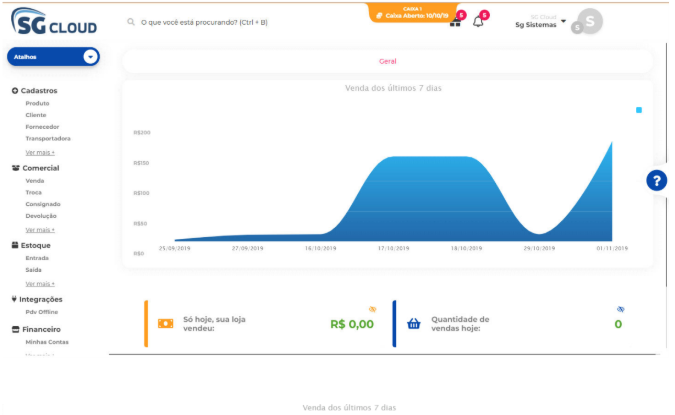The image size is (675, 415).
Task: Open the Estoque section heading
Action: pos(36,245)
